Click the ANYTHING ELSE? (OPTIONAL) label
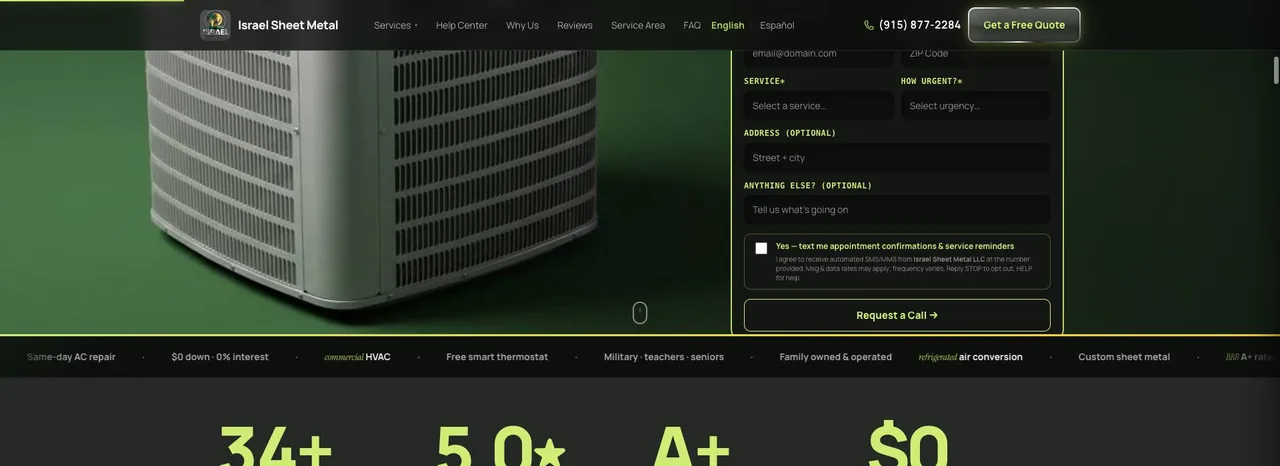Screen dimensions: 1280x466 tap(808, 185)
